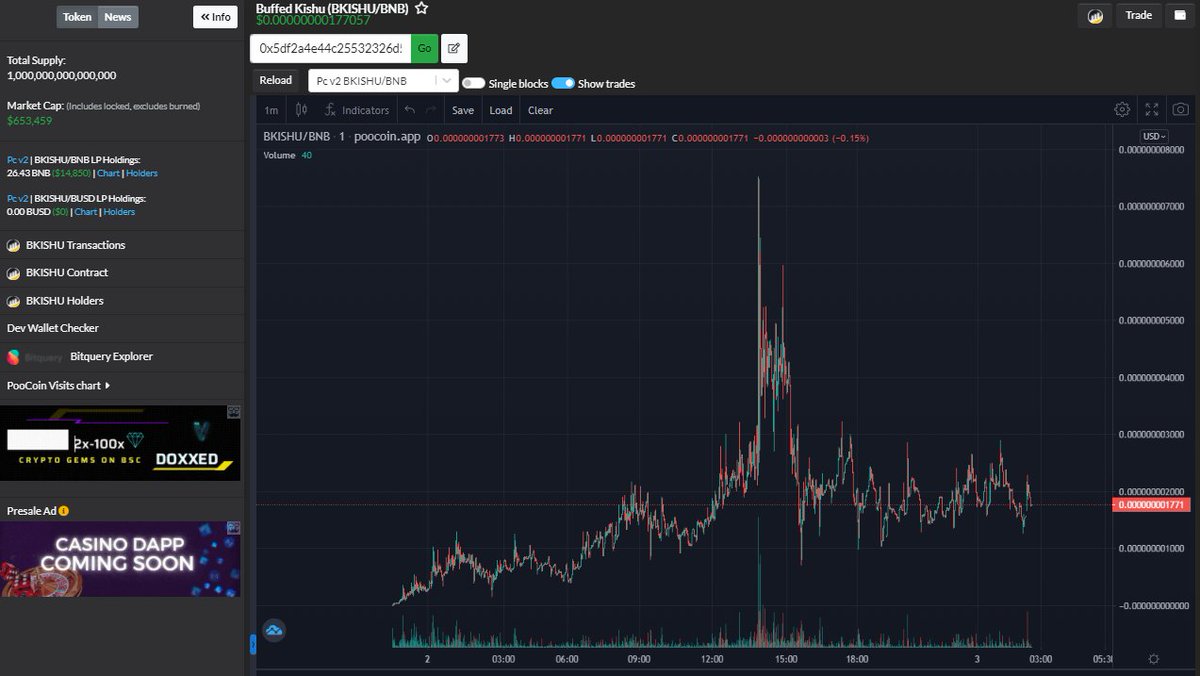The width and height of the screenshot is (1200, 676).
Task: Click the Pc v2 link for BKISHU/BNB
Action: click(17, 159)
